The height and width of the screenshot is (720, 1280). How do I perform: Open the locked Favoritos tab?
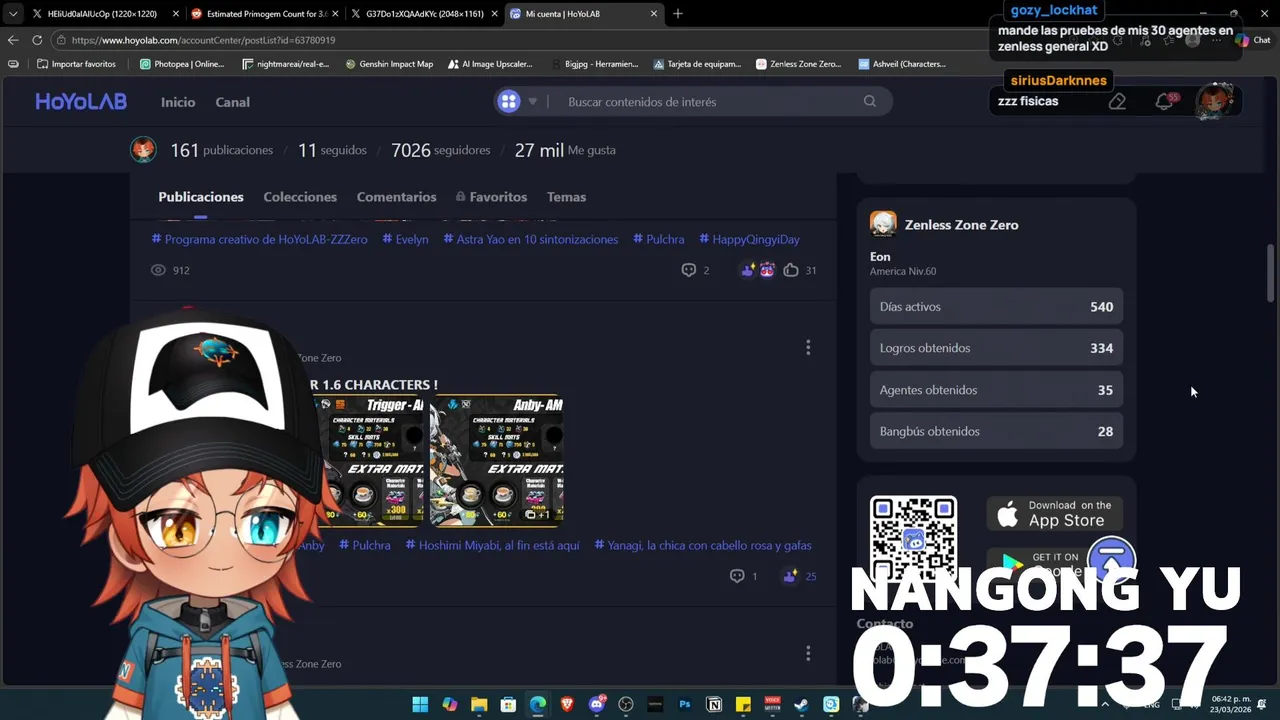point(491,197)
